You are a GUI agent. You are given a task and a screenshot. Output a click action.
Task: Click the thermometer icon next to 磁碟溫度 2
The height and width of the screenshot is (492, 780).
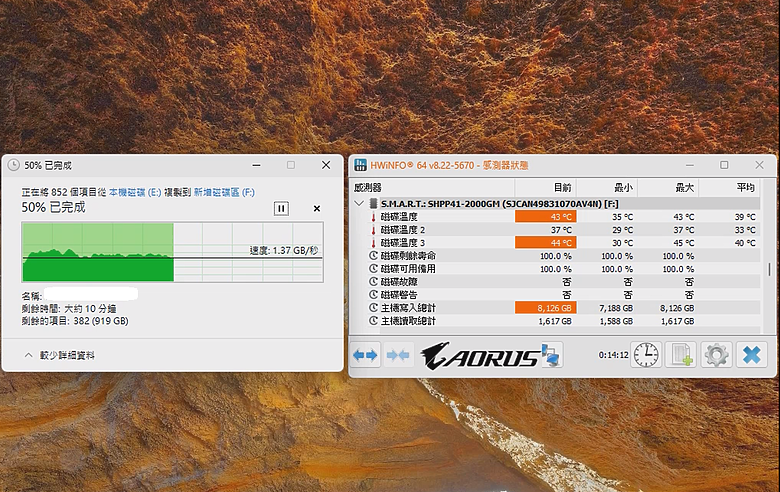pyautogui.click(x=373, y=230)
